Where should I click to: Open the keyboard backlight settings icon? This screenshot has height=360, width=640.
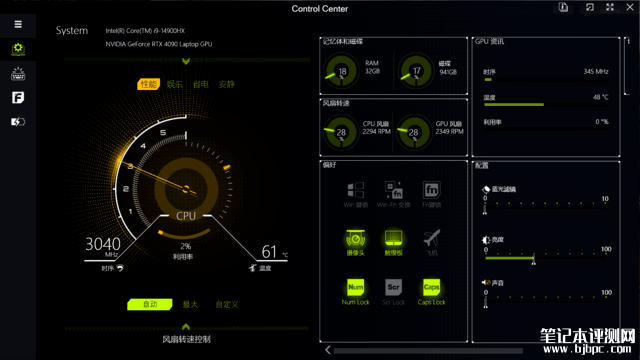coord(18,74)
